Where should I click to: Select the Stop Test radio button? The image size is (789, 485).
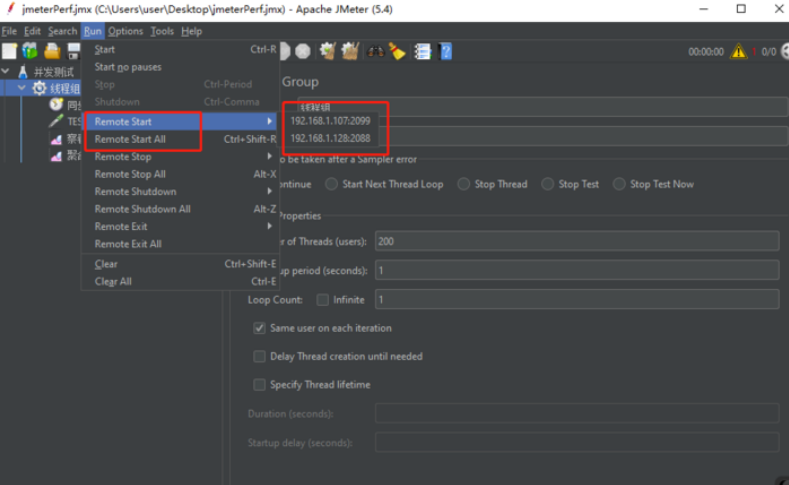[547, 184]
